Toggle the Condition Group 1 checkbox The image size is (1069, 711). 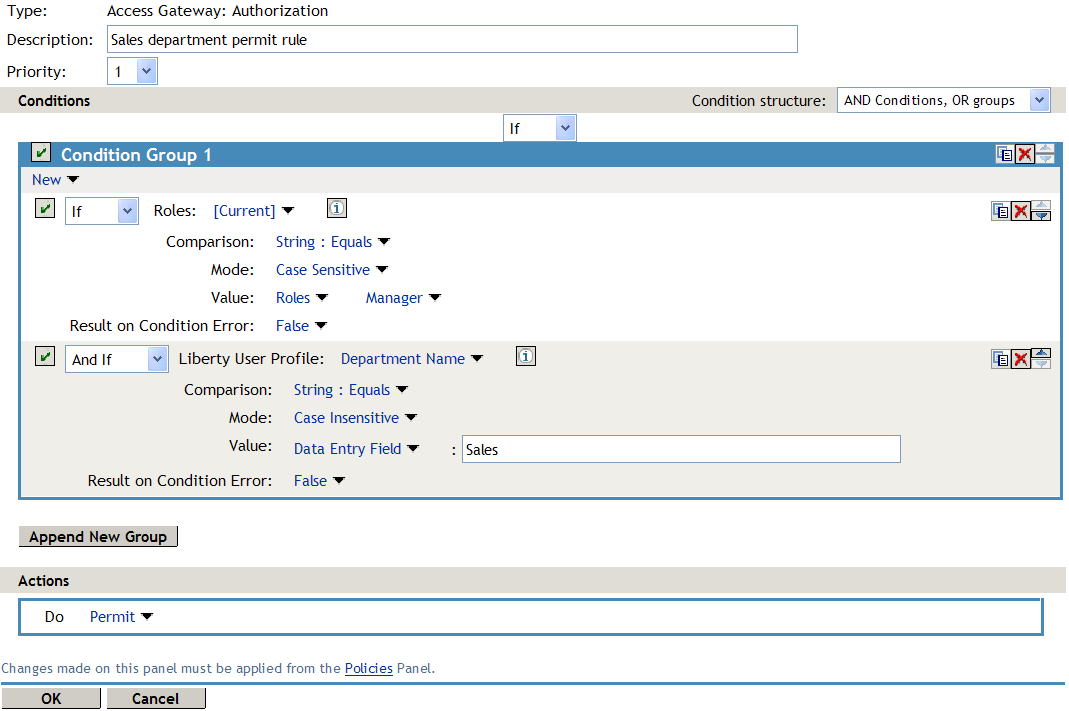tap(41, 152)
